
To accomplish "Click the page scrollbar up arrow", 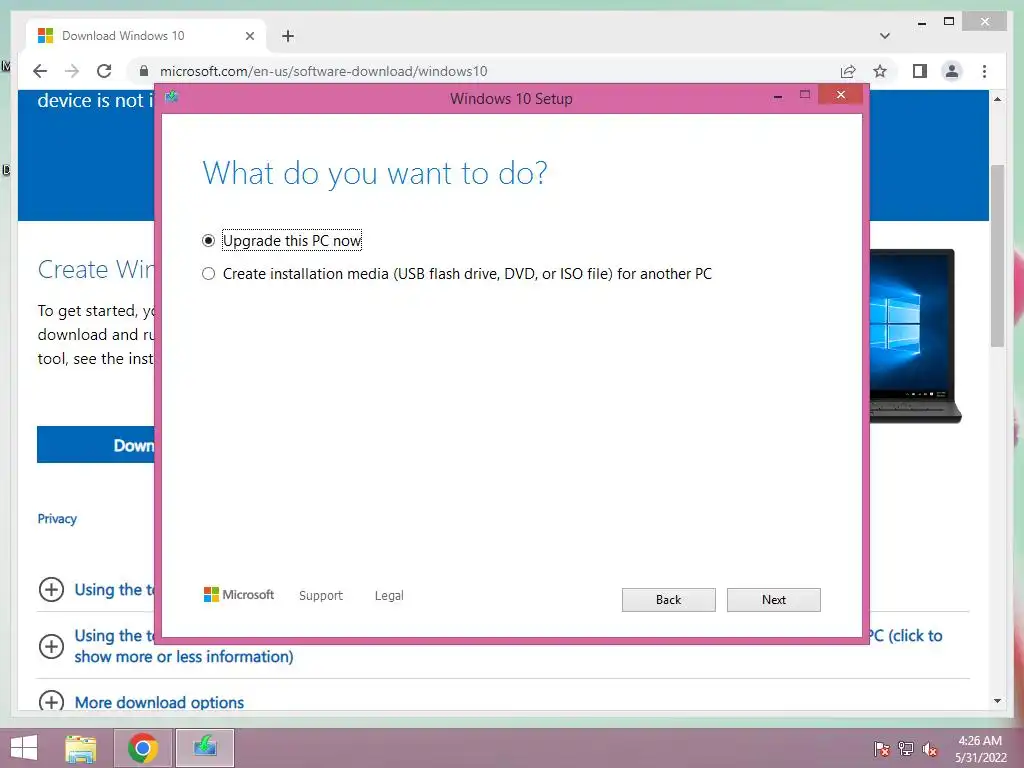I will click(x=997, y=99).
